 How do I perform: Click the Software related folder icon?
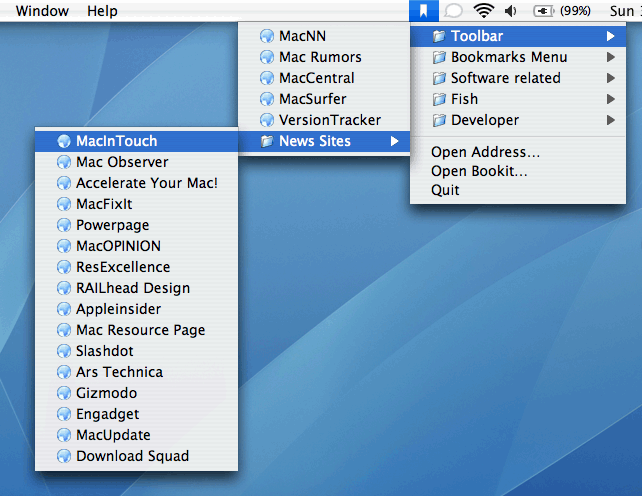[439, 78]
